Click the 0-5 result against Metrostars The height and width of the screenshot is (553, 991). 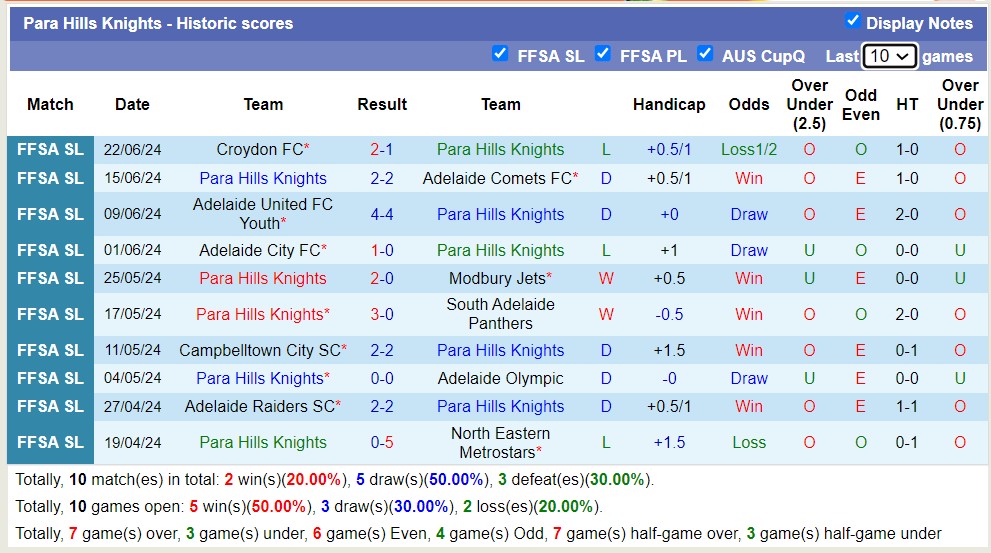point(382,442)
